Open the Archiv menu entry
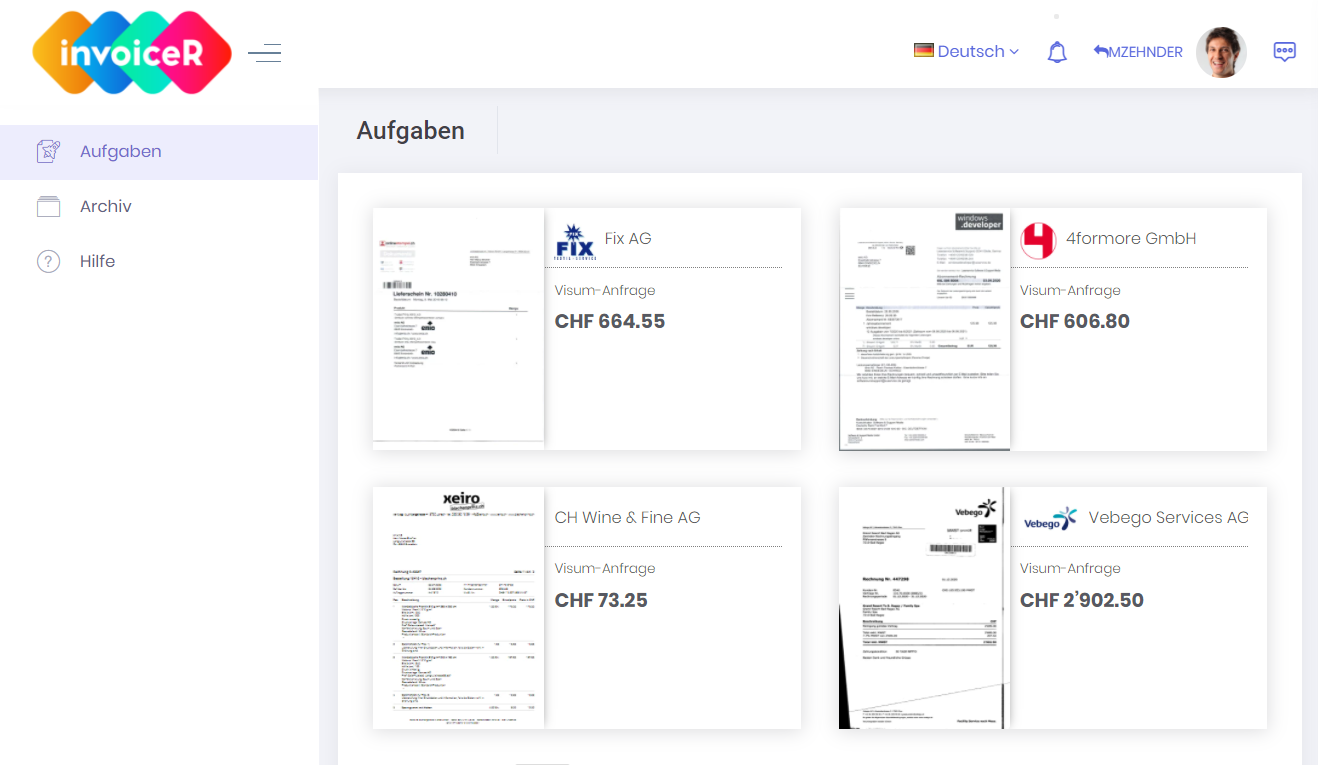Screen dimensions: 1318x765 pos(105,206)
